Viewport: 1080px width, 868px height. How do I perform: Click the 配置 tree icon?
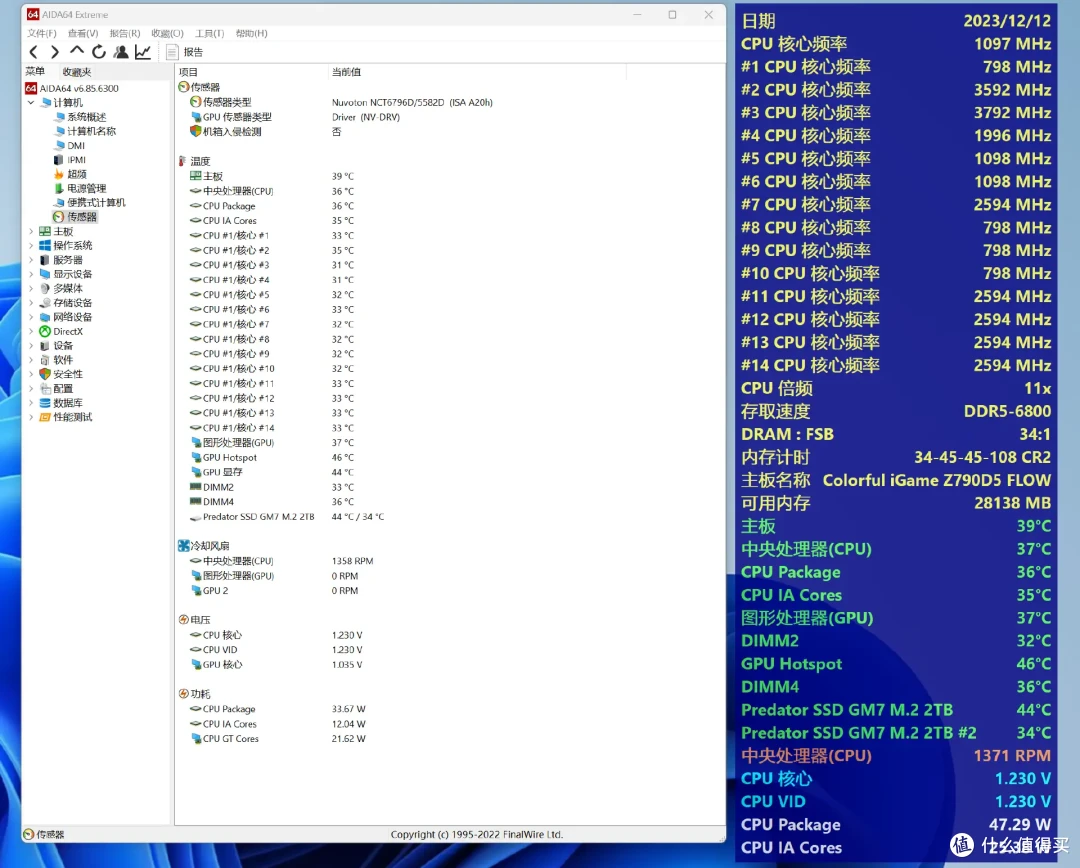[x=45, y=389]
